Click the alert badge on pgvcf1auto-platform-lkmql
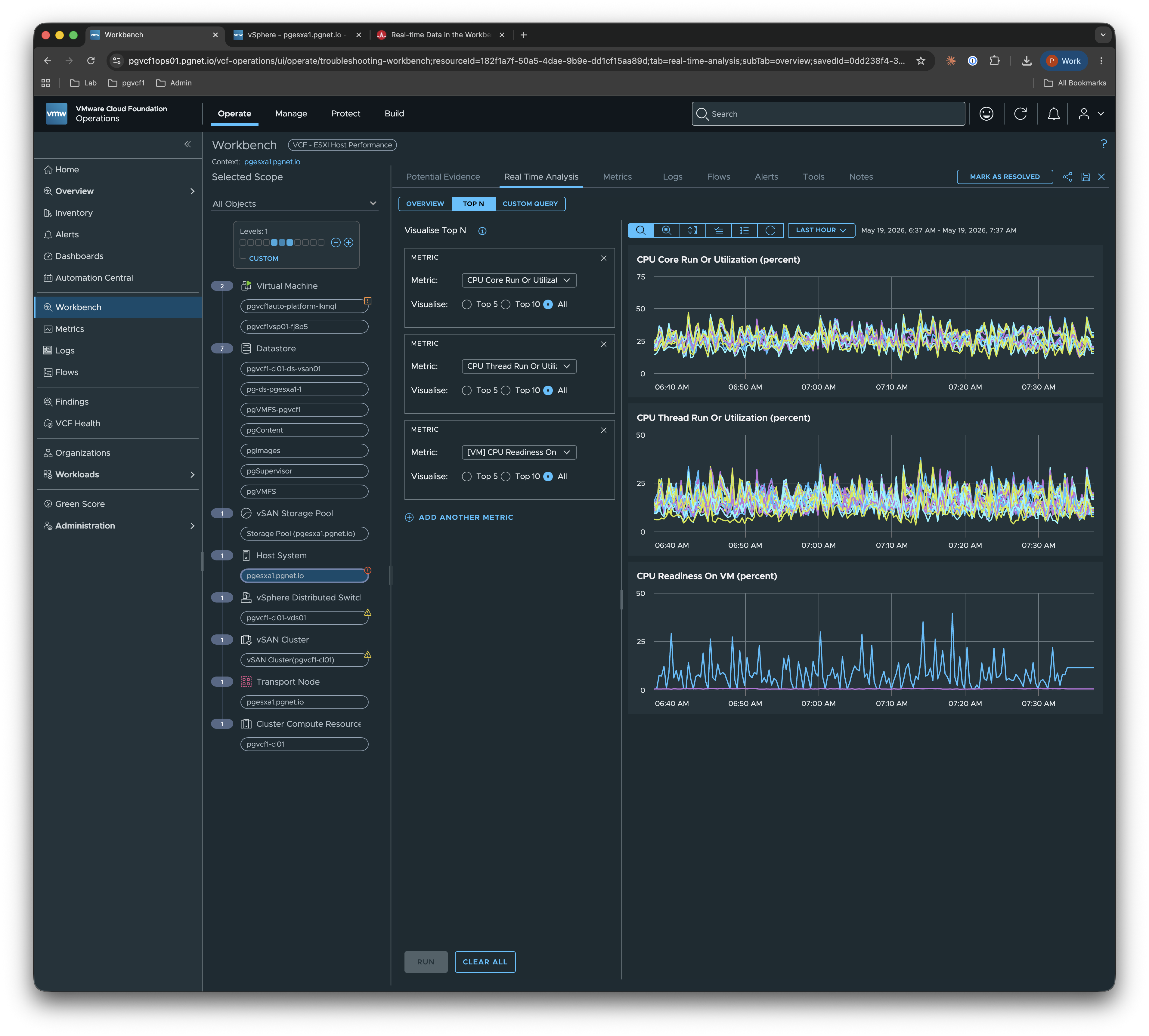This screenshot has height=1036, width=1149. [x=368, y=301]
